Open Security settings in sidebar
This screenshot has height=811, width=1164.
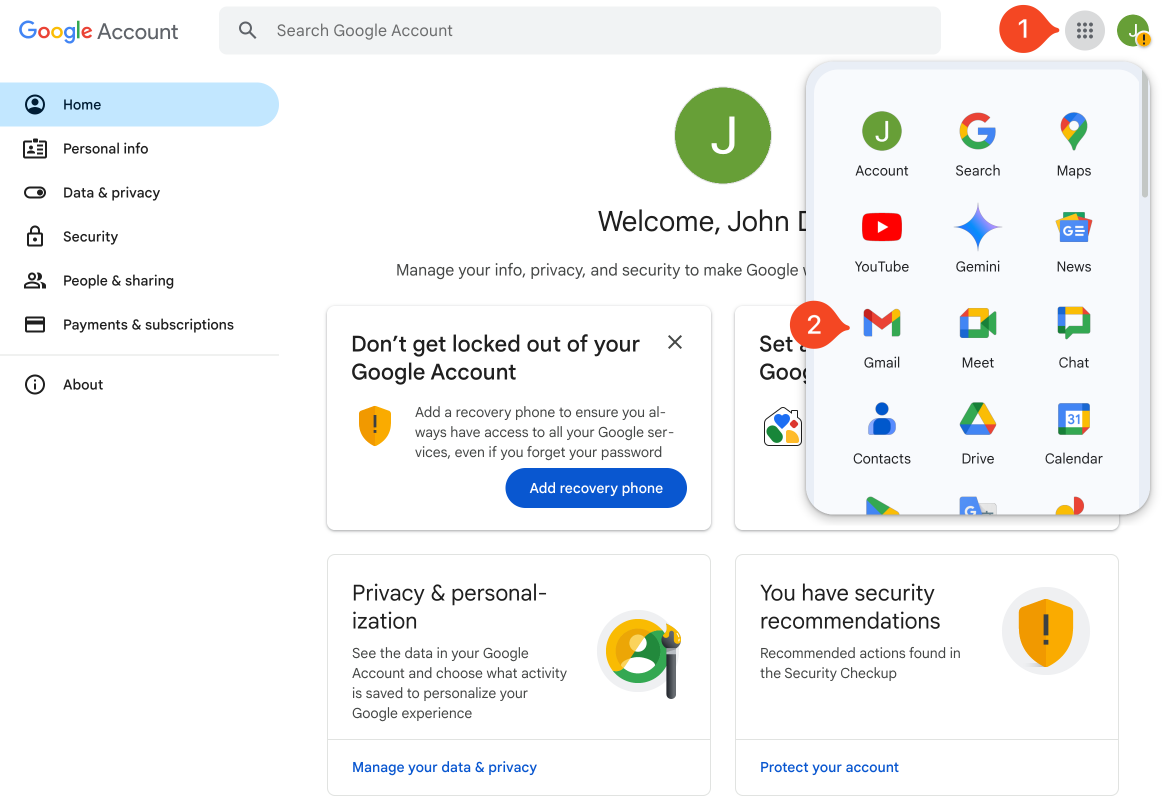(x=90, y=237)
